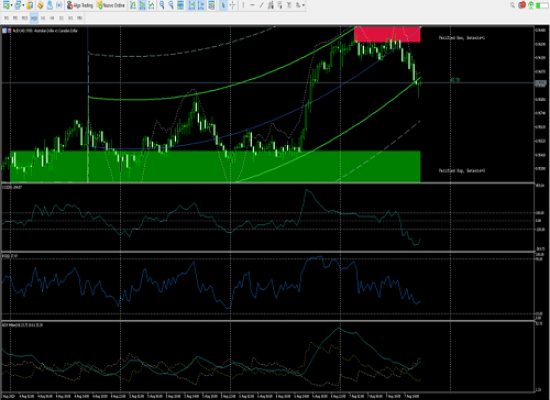Toggle Algo Trading on or off
This screenshot has height=400, width=550.
point(80,5)
